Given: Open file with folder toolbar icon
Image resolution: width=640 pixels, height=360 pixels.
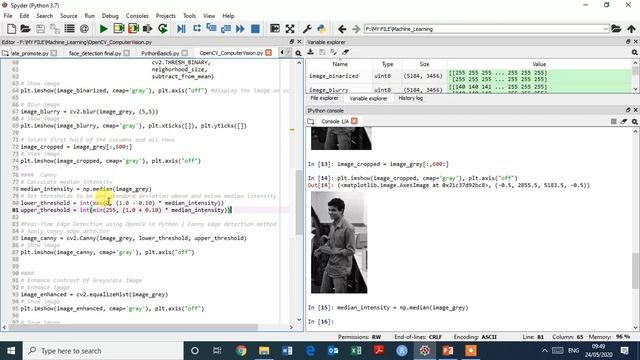Looking at the screenshot, I should [25, 29].
